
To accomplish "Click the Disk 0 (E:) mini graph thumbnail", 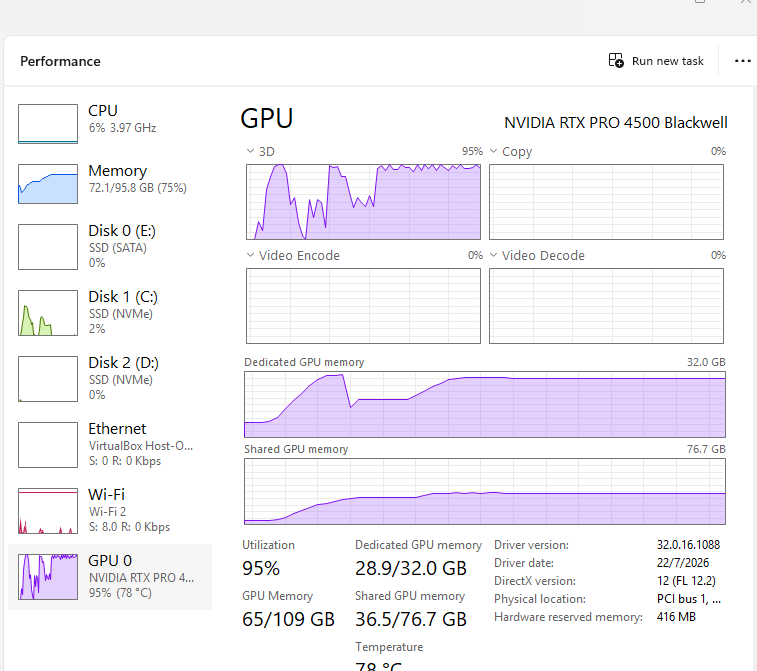I will [x=48, y=247].
